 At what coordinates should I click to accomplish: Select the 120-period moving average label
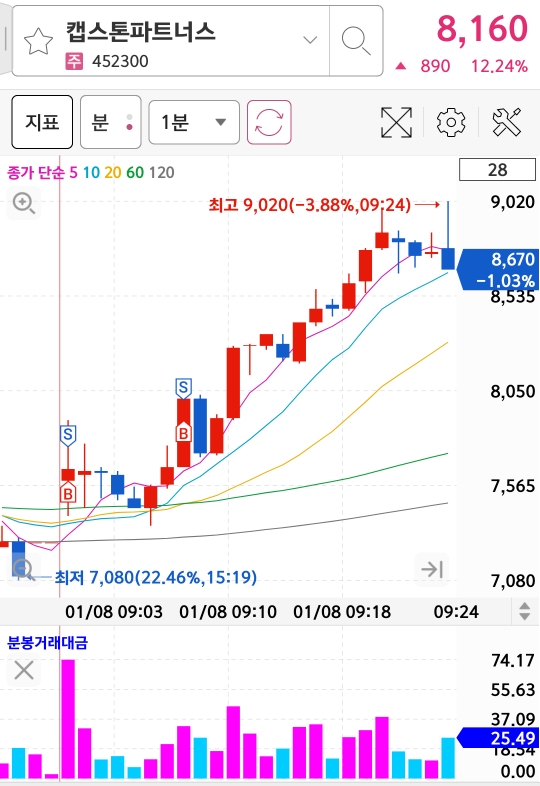point(161,172)
